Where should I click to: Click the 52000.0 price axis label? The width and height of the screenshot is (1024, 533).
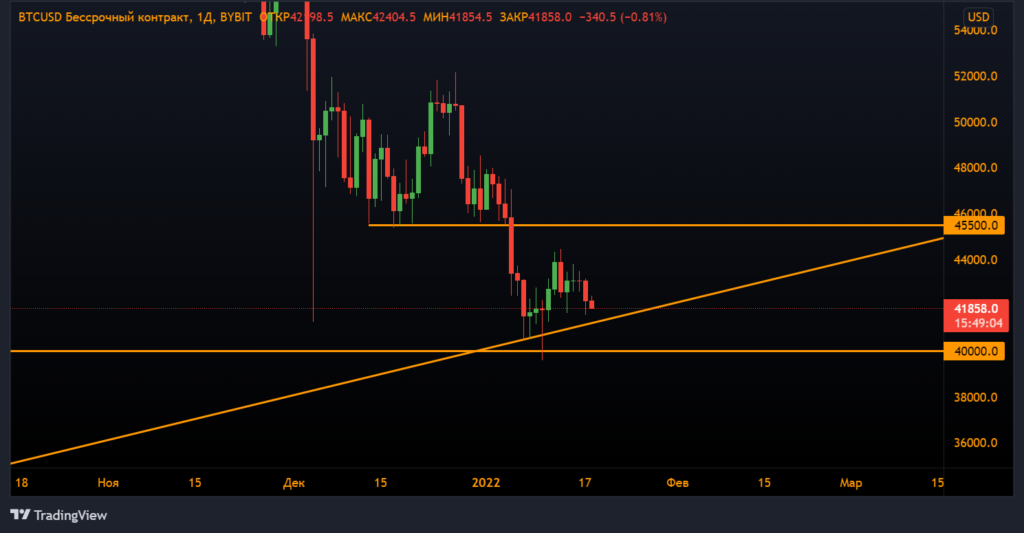point(975,76)
